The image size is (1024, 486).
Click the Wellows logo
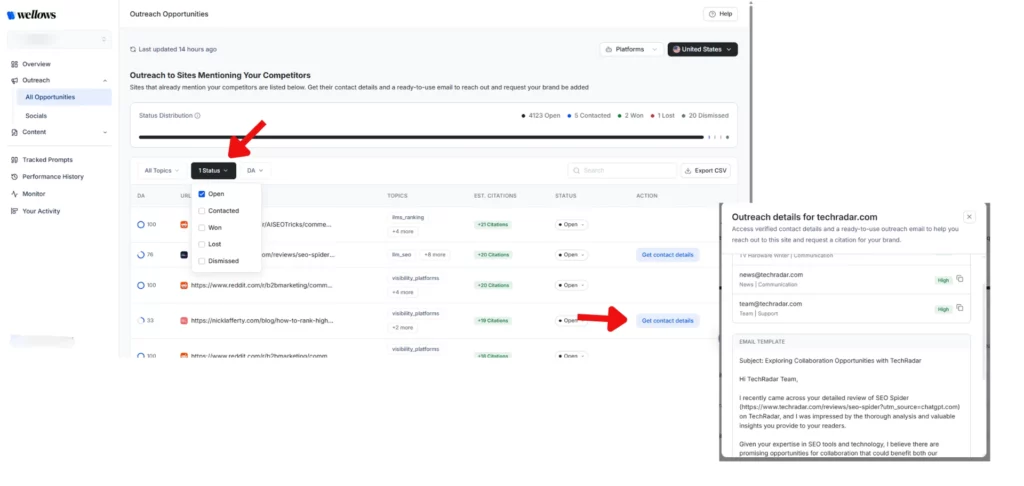(x=31, y=15)
